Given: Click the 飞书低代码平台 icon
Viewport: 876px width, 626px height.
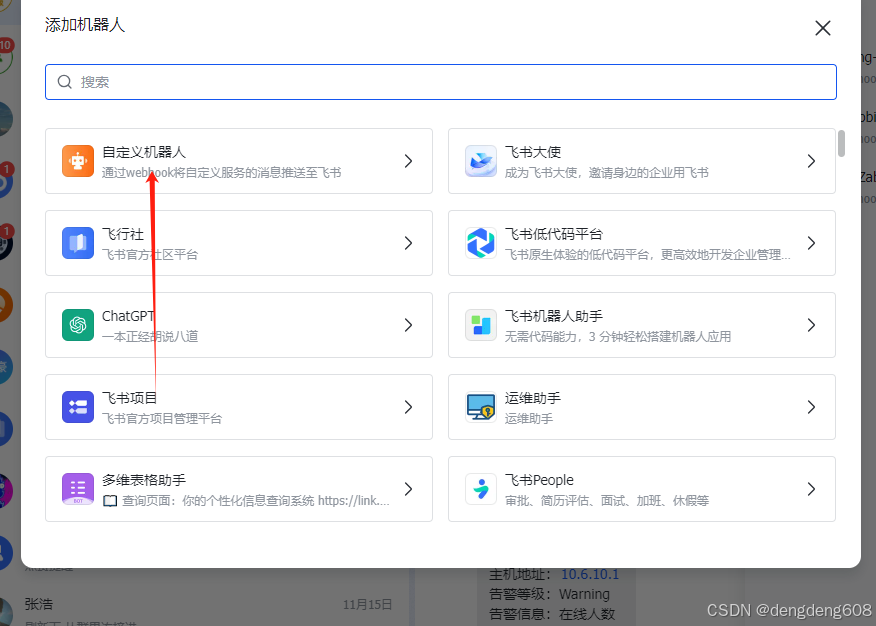Looking at the screenshot, I should click(481, 243).
